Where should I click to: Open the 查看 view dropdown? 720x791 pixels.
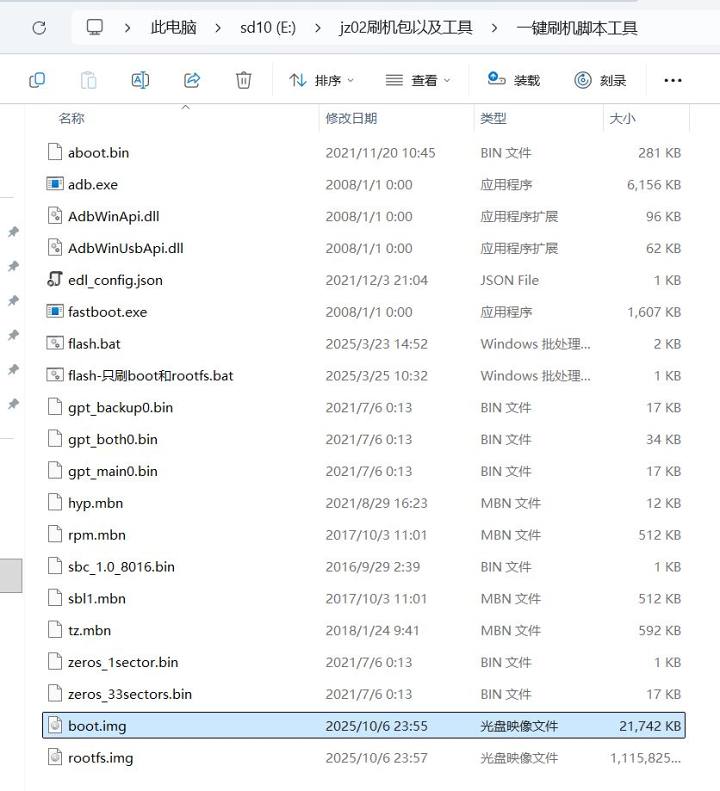click(418, 80)
